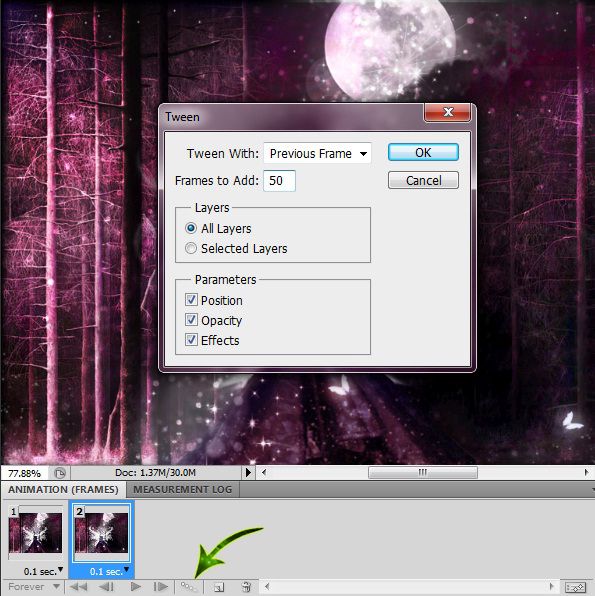Disable the Effects checkbox
The image size is (595, 596).
pos(191,339)
